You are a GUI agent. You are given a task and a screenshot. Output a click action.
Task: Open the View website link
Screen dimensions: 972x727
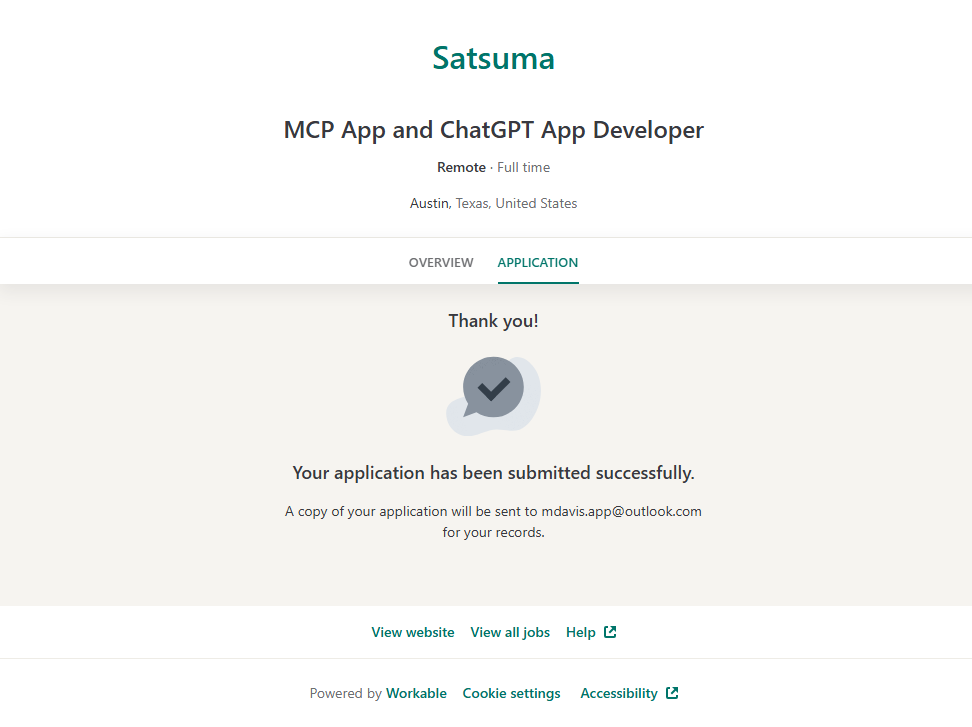pos(412,633)
